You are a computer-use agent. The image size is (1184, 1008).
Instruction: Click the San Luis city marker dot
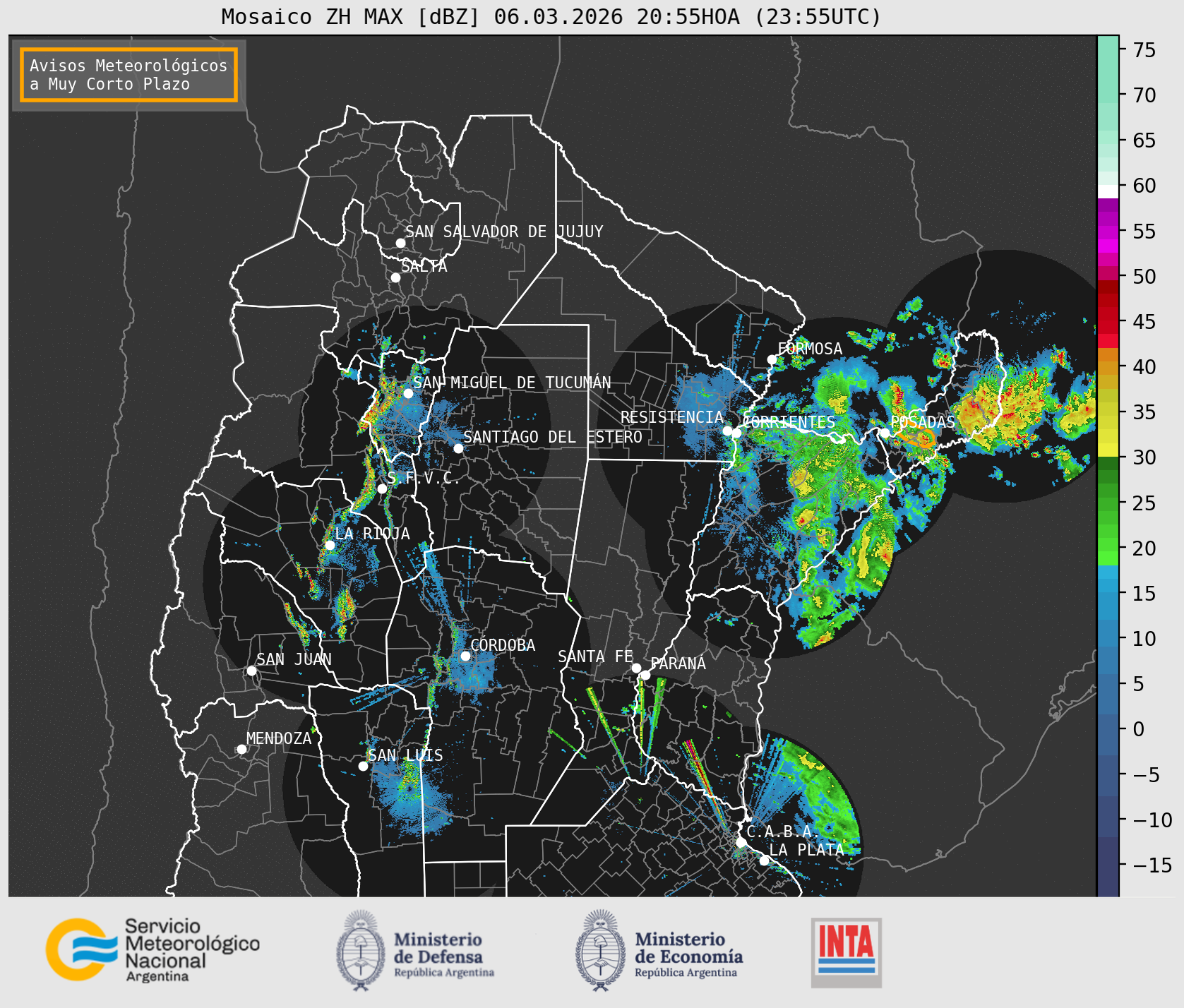click(x=363, y=766)
